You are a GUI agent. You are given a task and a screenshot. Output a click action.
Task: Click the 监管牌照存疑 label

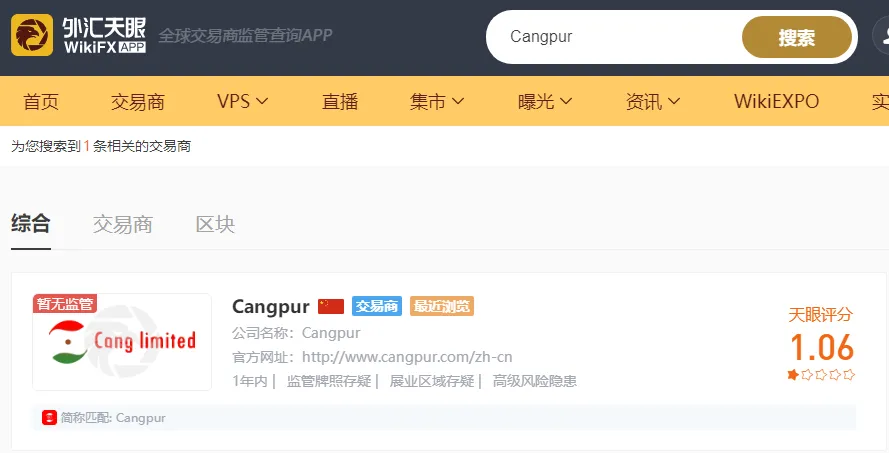point(329,381)
